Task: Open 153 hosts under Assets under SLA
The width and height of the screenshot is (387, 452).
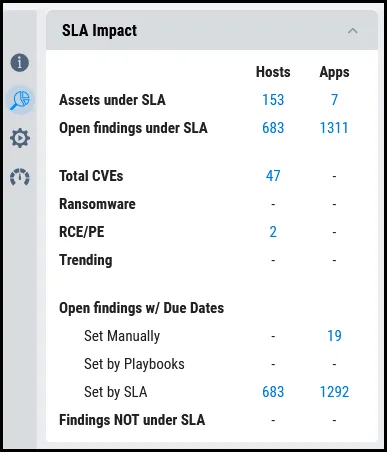Action: click(273, 100)
